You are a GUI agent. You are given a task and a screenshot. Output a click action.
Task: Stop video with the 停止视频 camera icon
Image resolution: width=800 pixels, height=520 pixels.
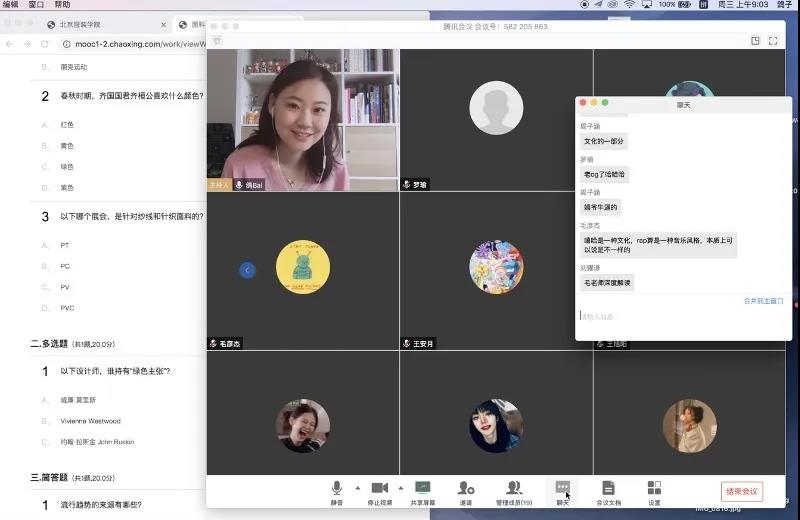pyautogui.click(x=380, y=488)
